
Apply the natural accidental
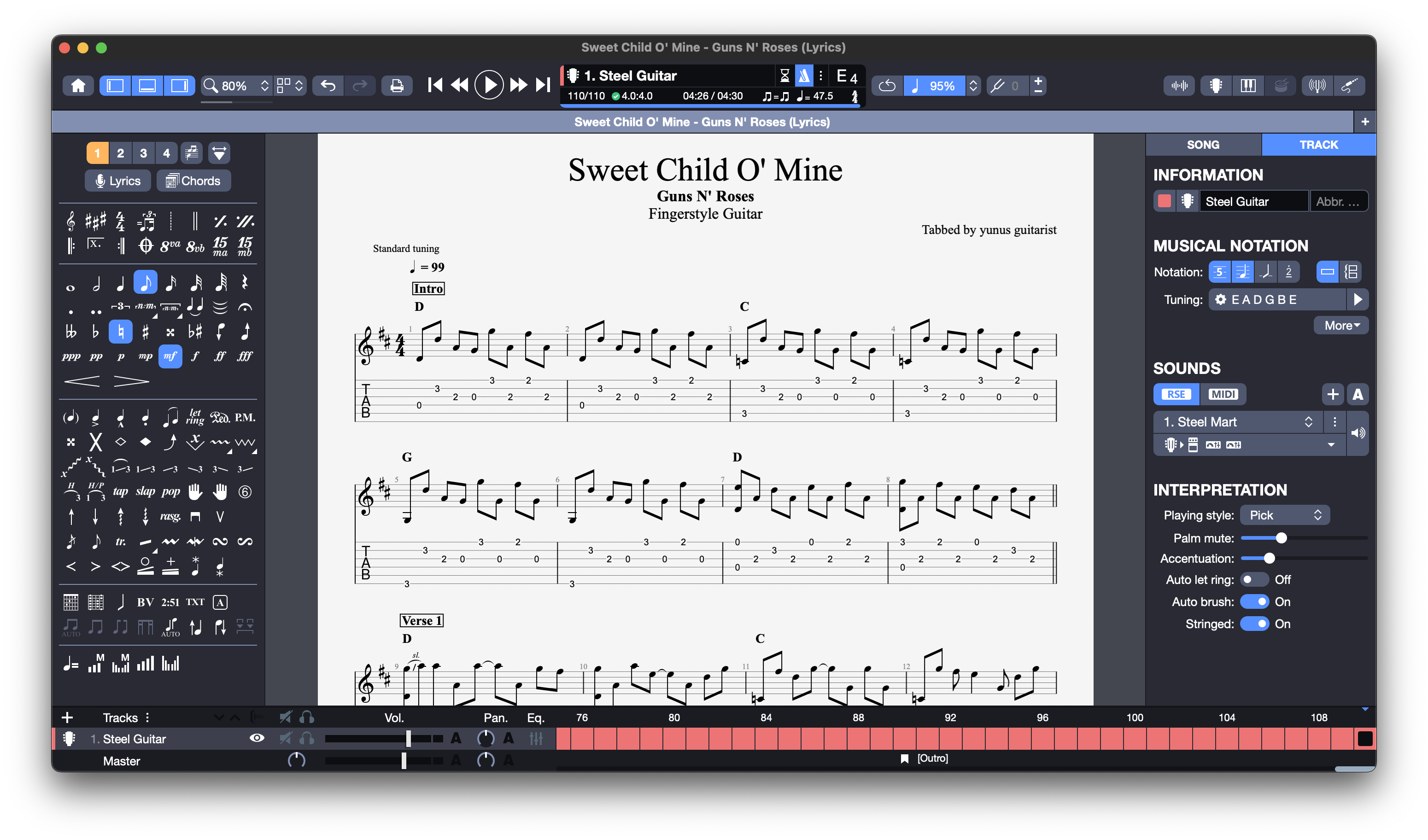point(121,332)
